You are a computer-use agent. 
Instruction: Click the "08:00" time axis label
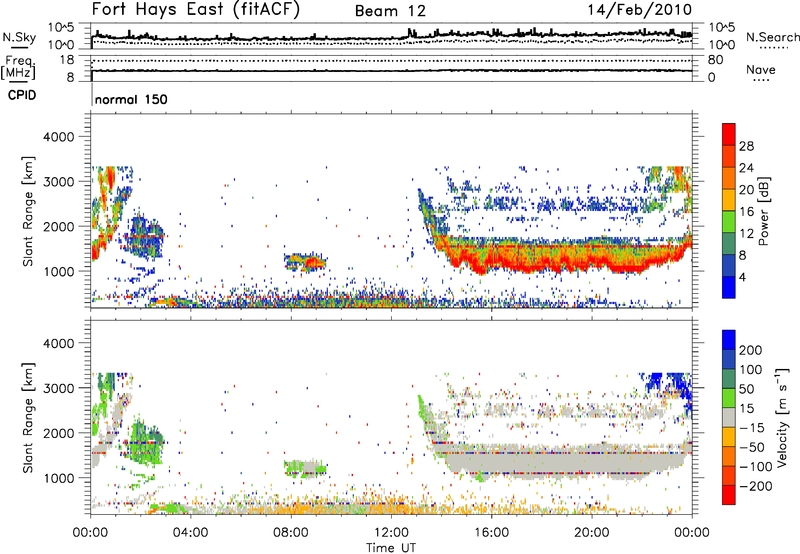point(291,533)
